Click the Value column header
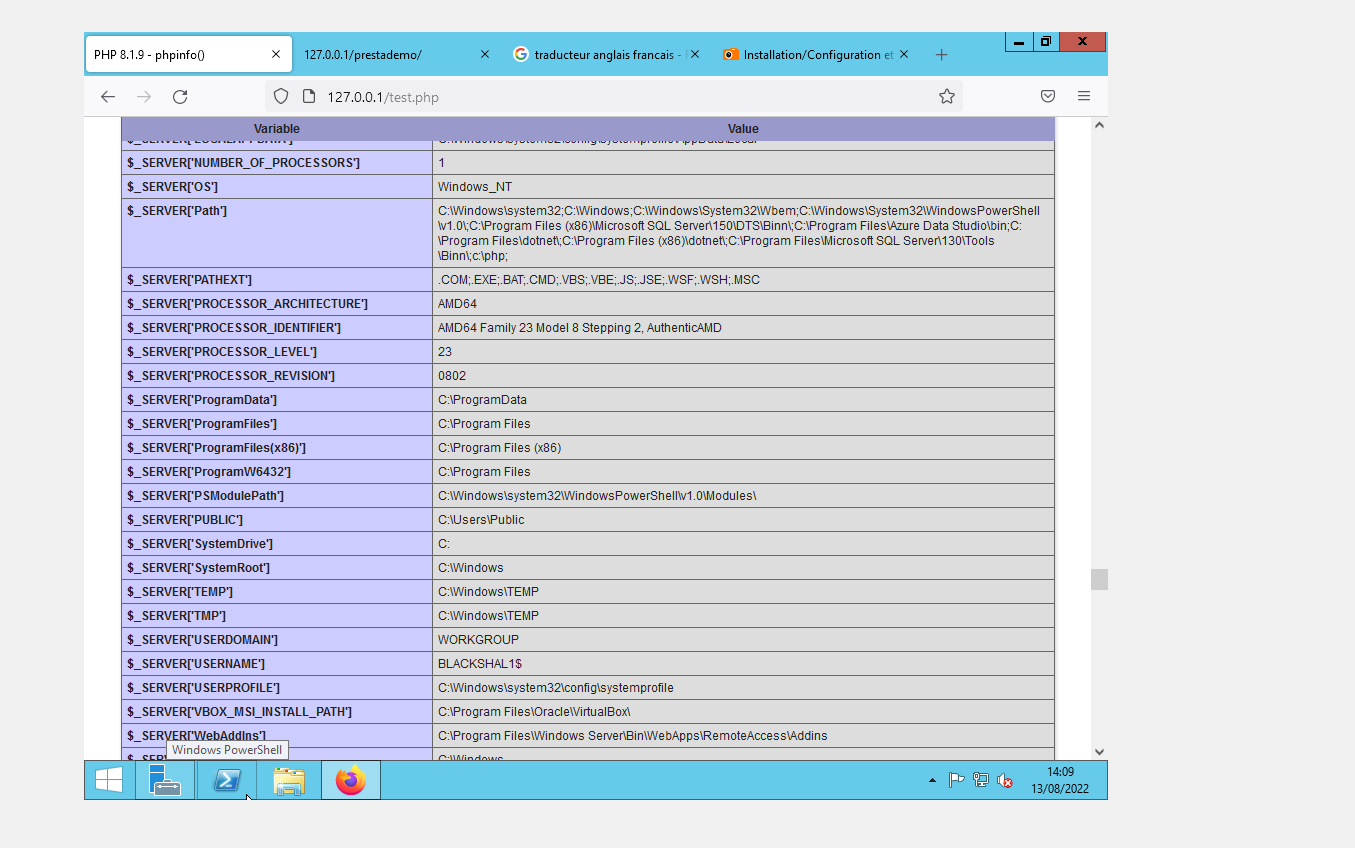The image size is (1355, 848). (x=743, y=129)
